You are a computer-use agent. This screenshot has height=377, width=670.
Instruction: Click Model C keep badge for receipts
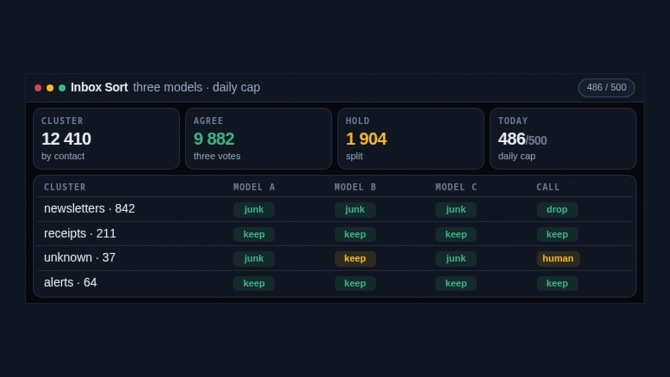456,234
